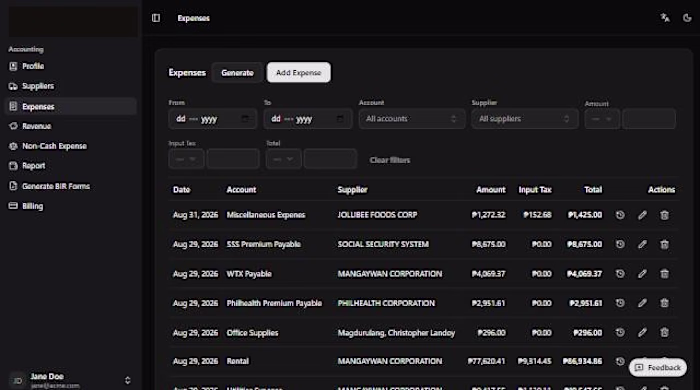Open the Amount operator dropdown

pos(602,119)
